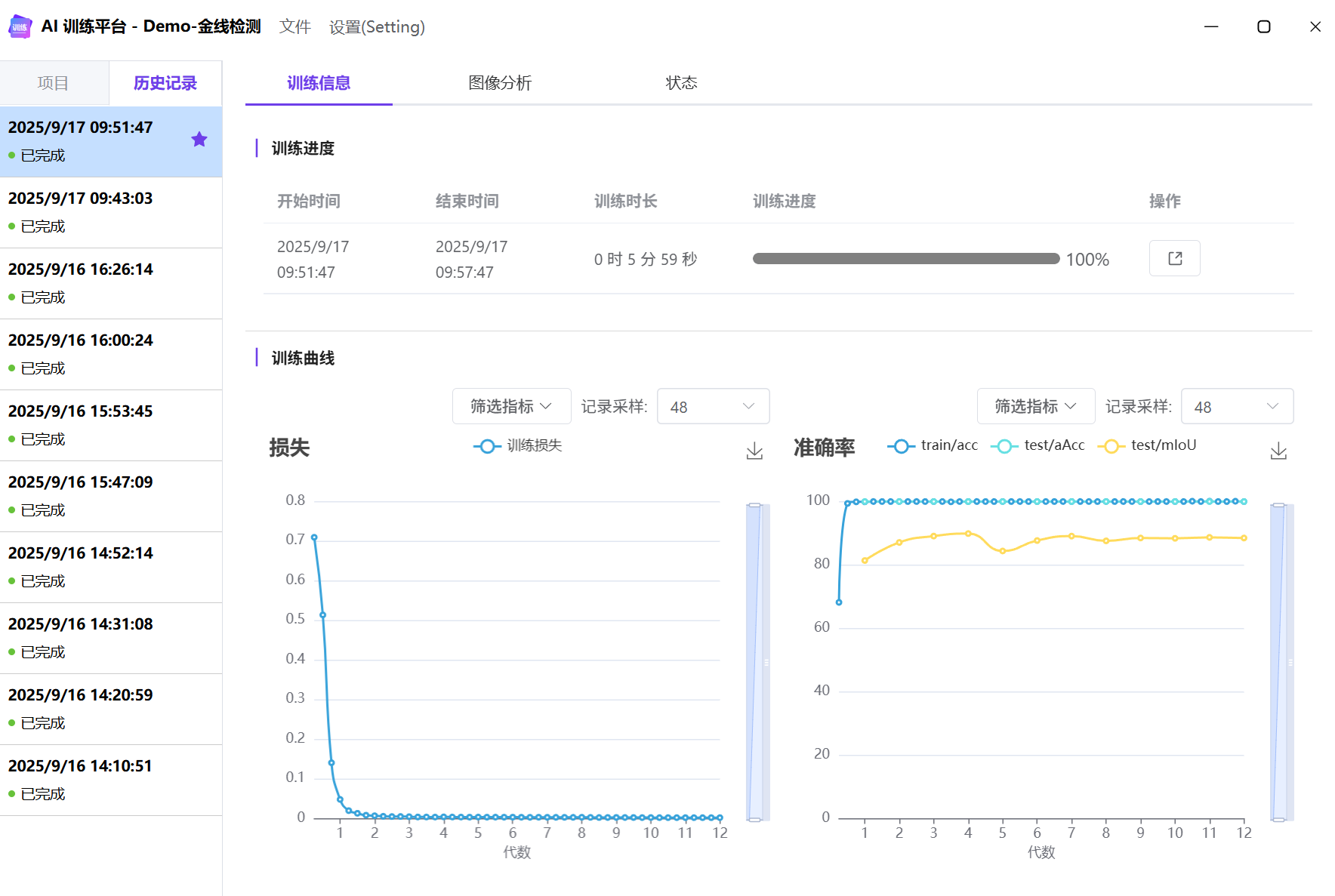The width and height of the screenshot is (1335, 896).
Task: Switch to the 图像分析 tab
Action: tap(500, 83)
